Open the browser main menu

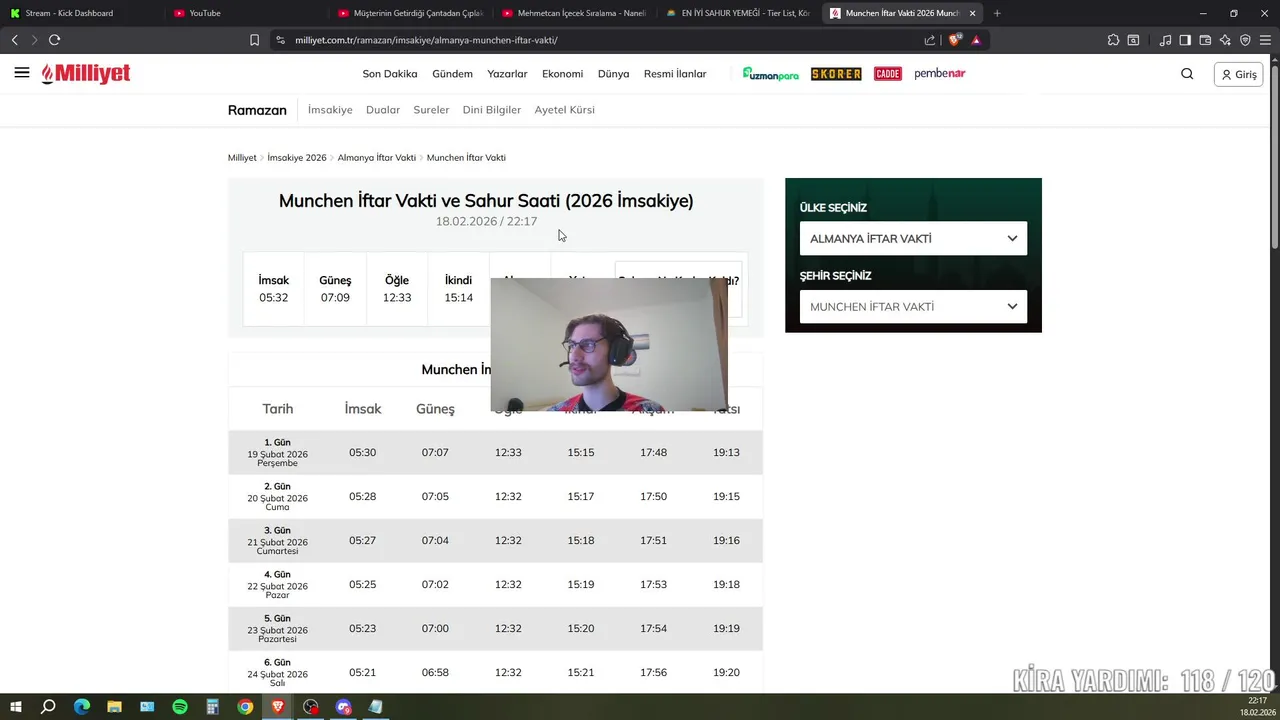1265,40
